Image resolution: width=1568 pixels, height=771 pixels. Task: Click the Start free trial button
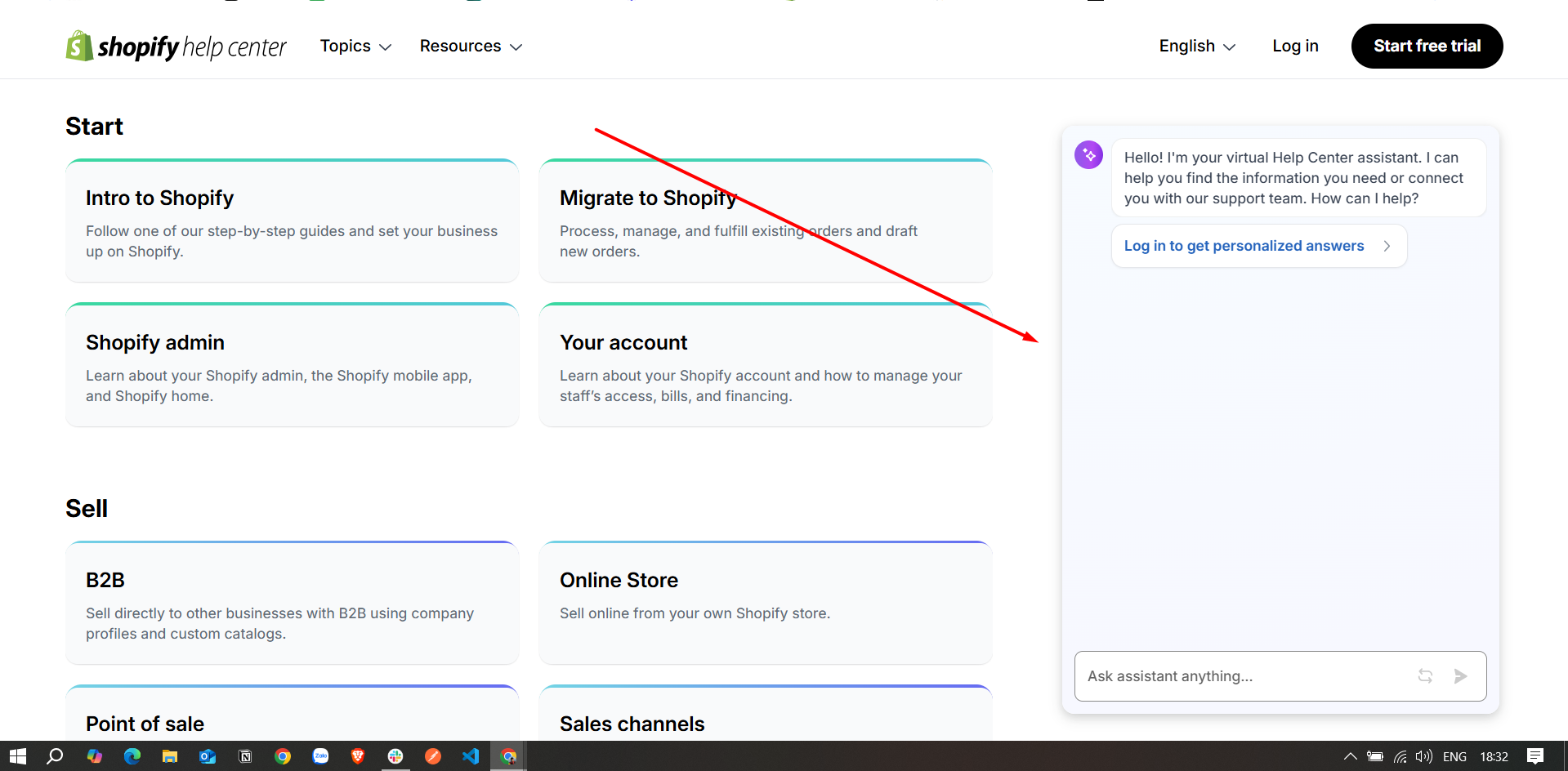click(1427, 46)
